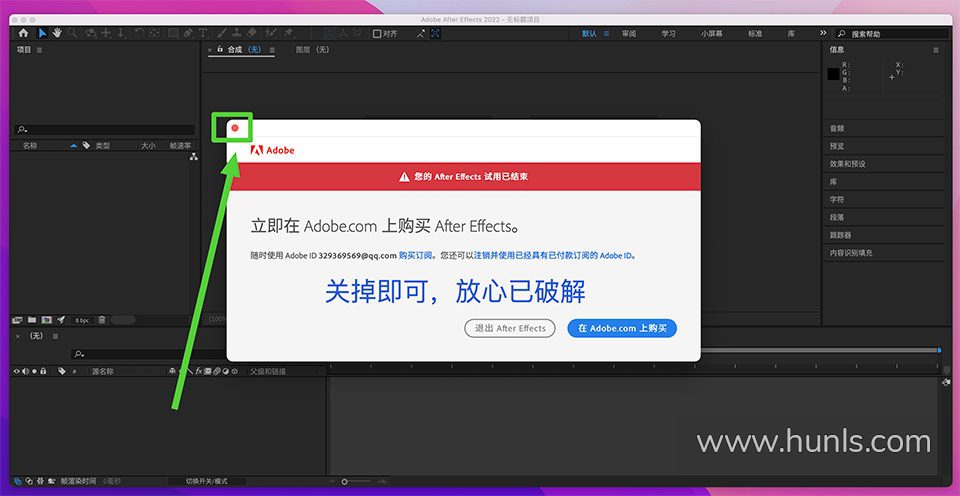Delete selected project items trash icon
The image size is (960, 496).
(102, 320)
